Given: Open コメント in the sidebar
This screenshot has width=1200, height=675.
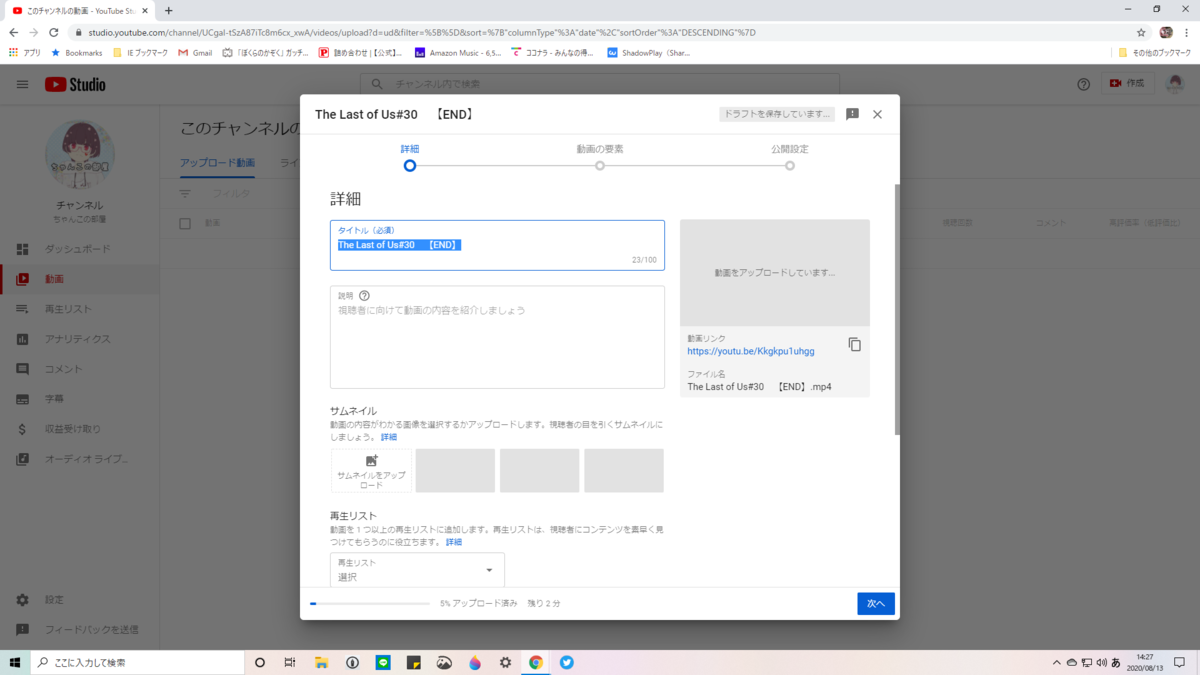Looking at the screenshot, I should point(80,369).
